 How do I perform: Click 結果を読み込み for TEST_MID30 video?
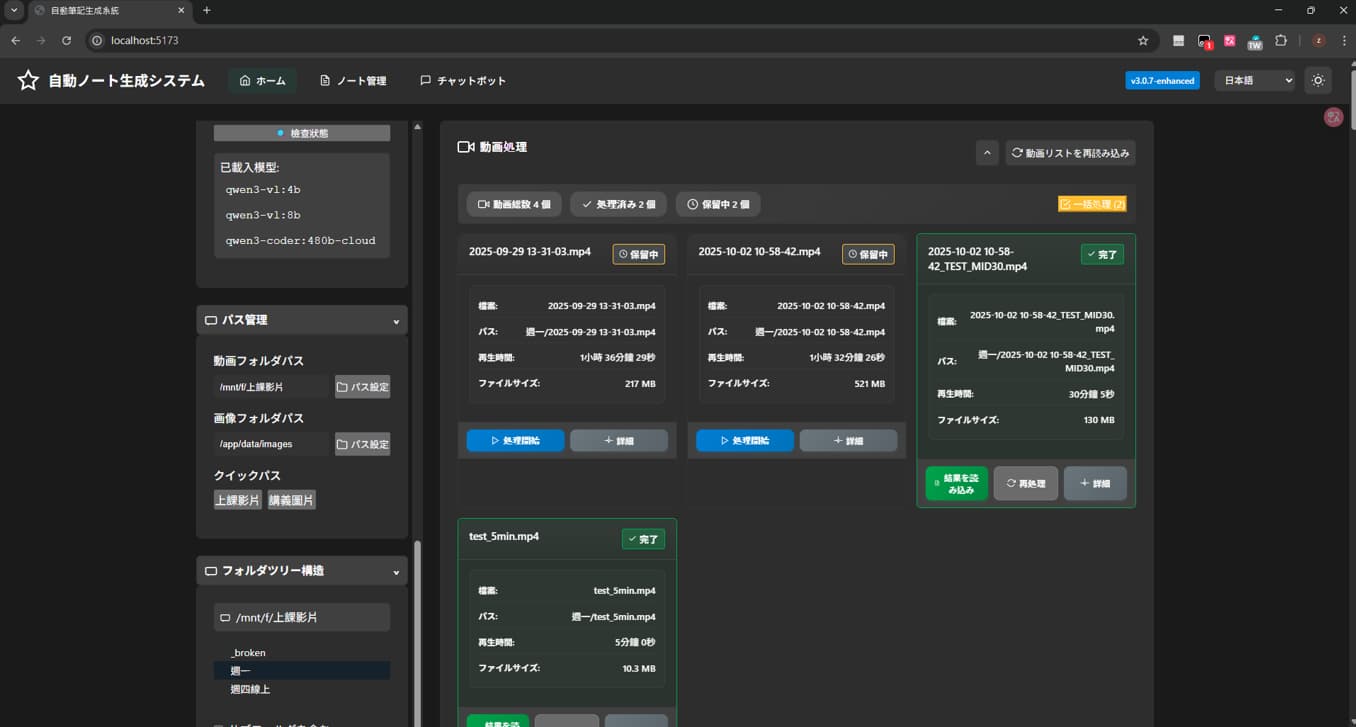(957, 483)
